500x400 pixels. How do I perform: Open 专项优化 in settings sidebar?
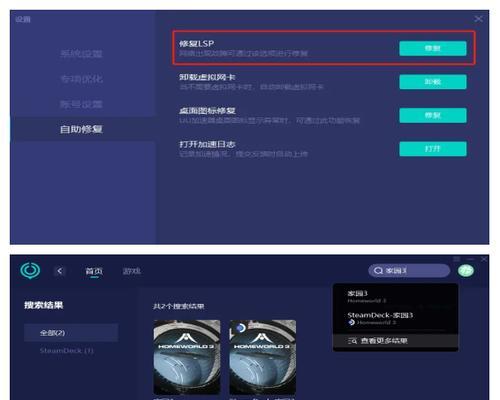(x=81, y=79)
